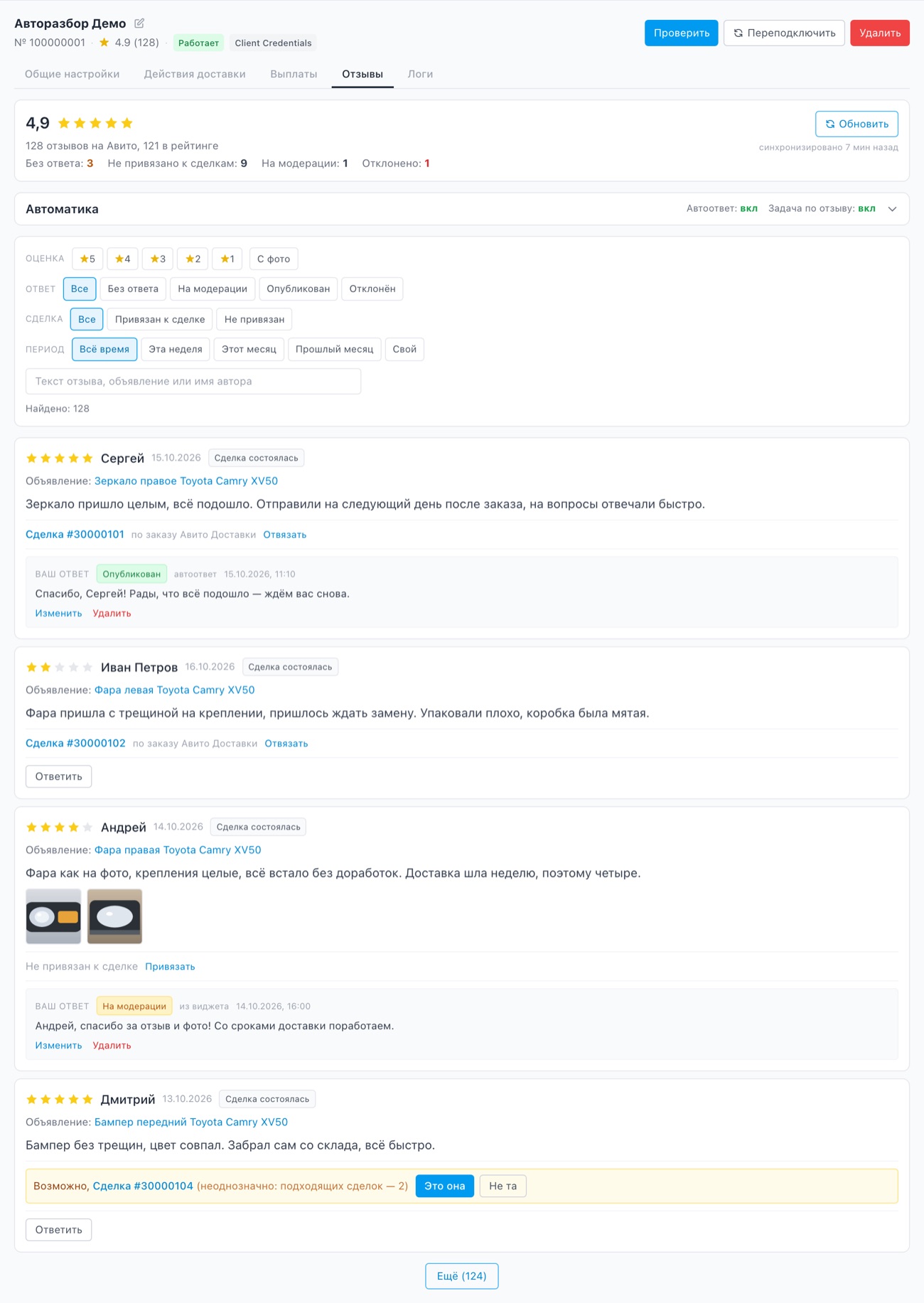The height and width of the screenshot is (1303, 924).
Task: Delete the moderated reply to Андрей
Action: click(x=112, y=1046)
